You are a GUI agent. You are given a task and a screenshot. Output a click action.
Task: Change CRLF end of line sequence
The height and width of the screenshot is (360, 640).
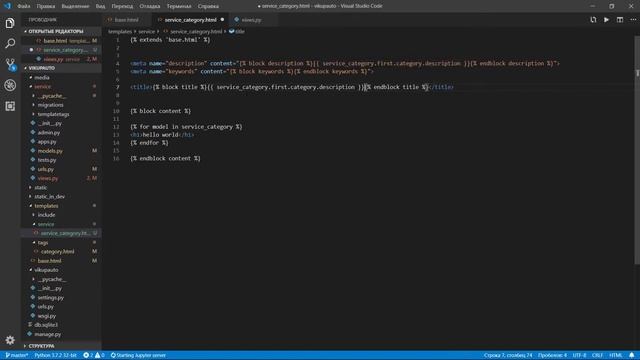[x=597, y=355]
